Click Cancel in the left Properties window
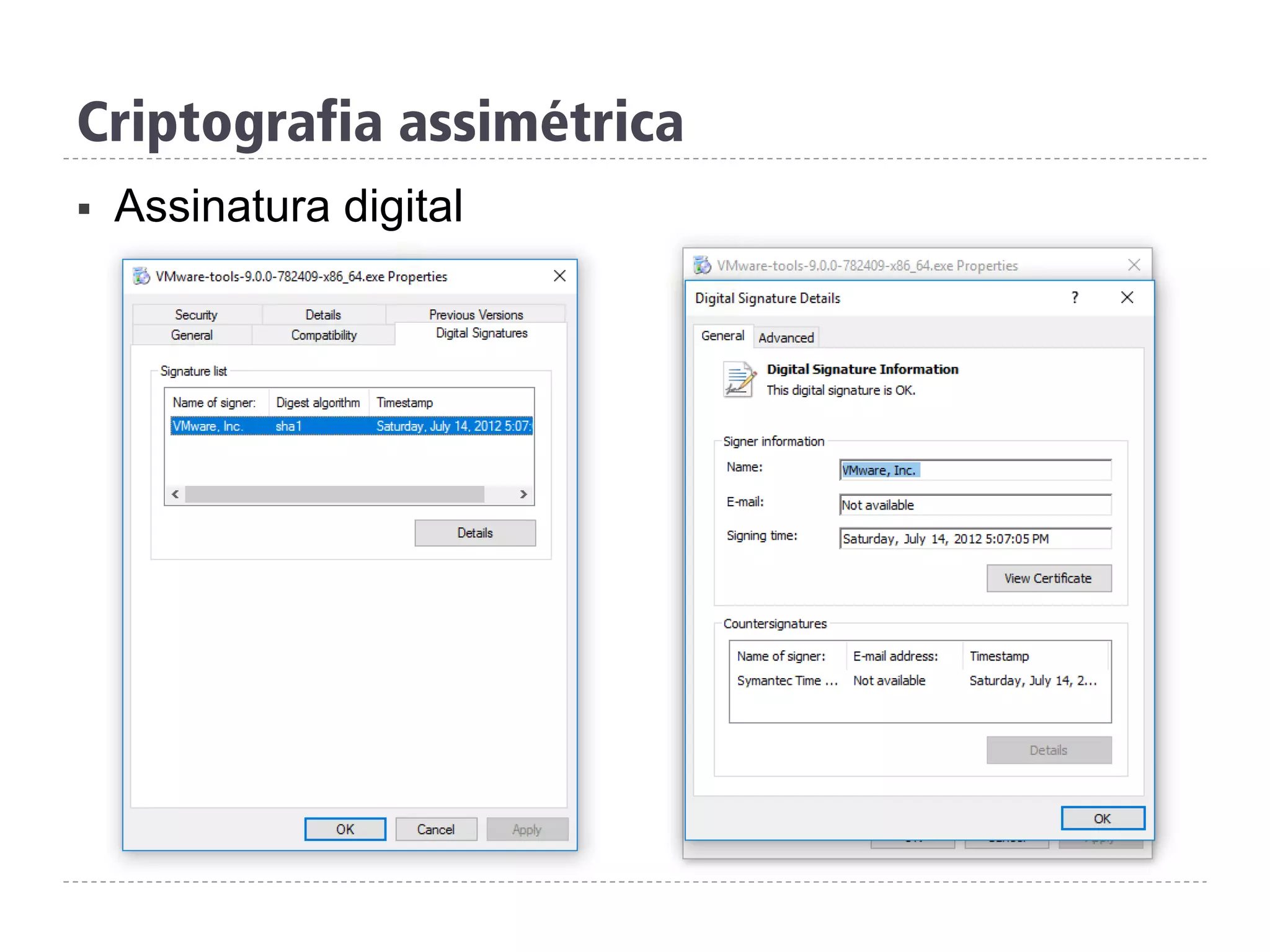This screenshot has height=952, width=1270. [436, 829]
